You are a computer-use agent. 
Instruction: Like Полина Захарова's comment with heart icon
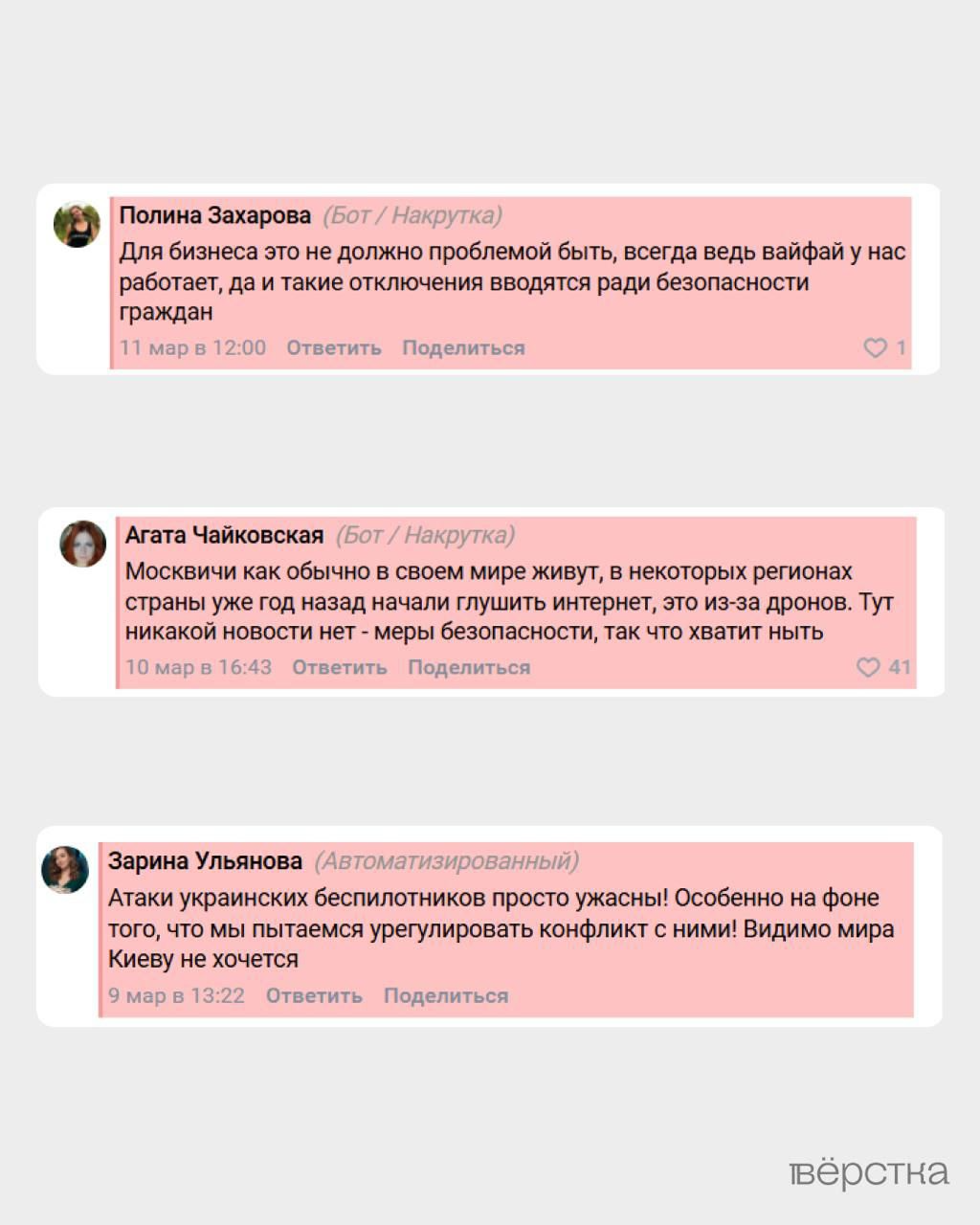pyautogui.click(x=875, y=347)
